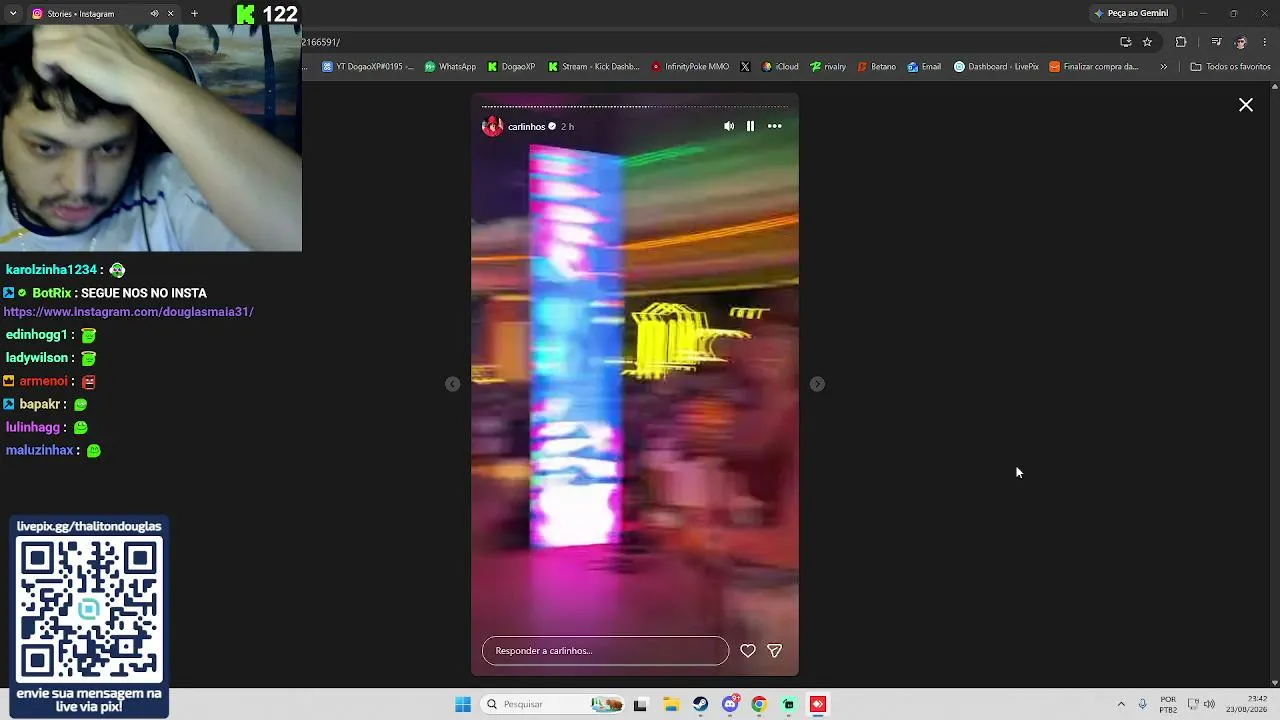Open the carlinhos profile picture
Image resolution: width=1280 pixels, height=720 pixels.
click(492, 126)
